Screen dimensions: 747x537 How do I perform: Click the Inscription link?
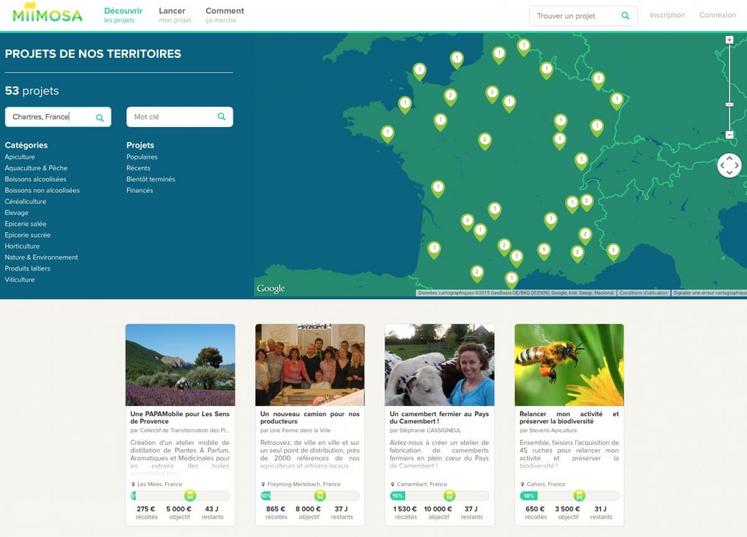click(x=667, y=16)
